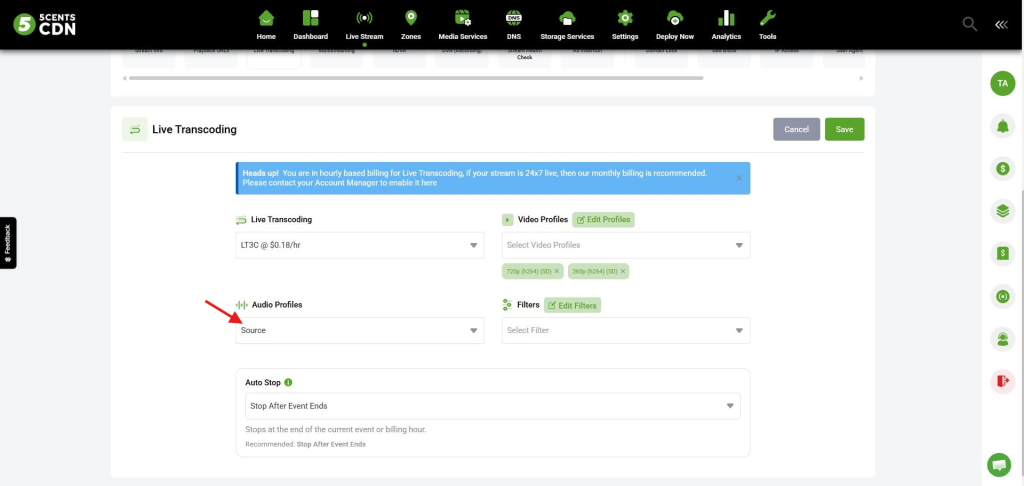Click the support agent sidebar icon

tap(1002, 339)
